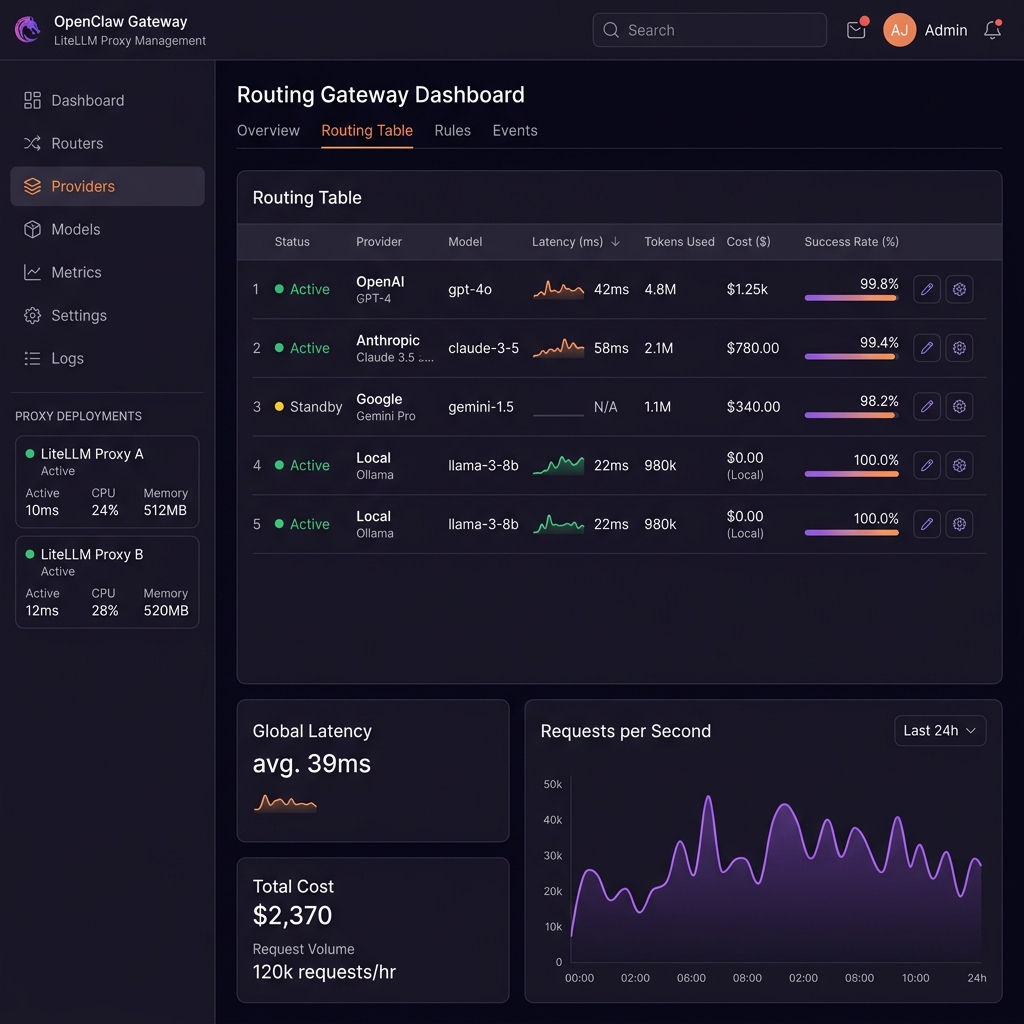Open the LiteLLM Proxy B deployment card
Screen dimensions: 1024x1024
pos(107,582)
